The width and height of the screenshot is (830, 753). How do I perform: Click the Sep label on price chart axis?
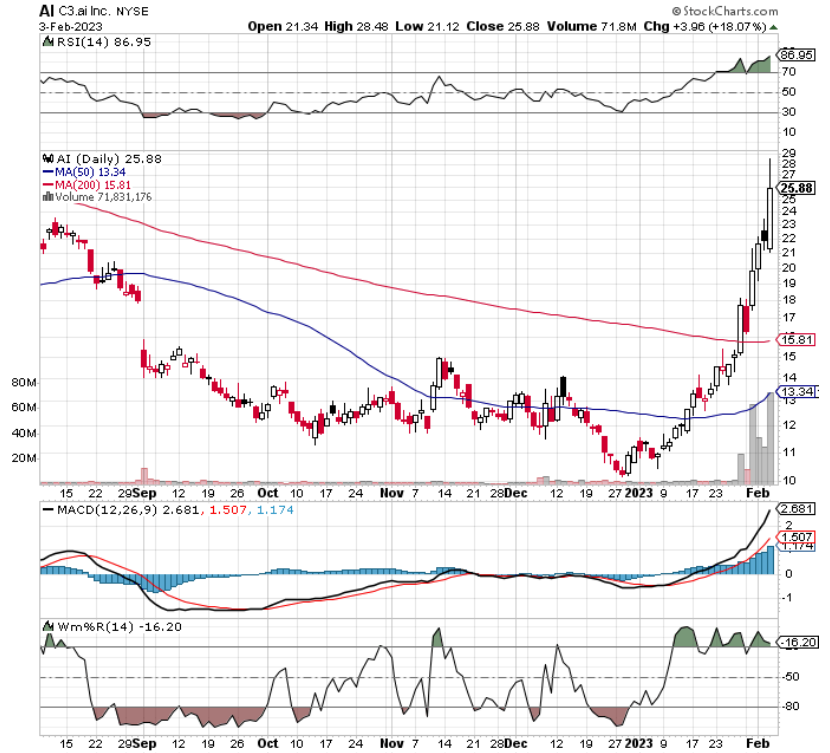(x=145, y=493)
